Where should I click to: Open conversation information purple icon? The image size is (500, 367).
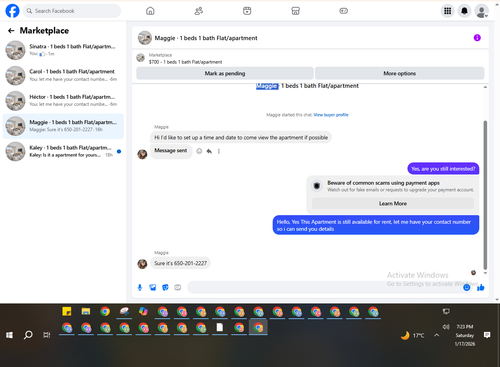point(477,38)
